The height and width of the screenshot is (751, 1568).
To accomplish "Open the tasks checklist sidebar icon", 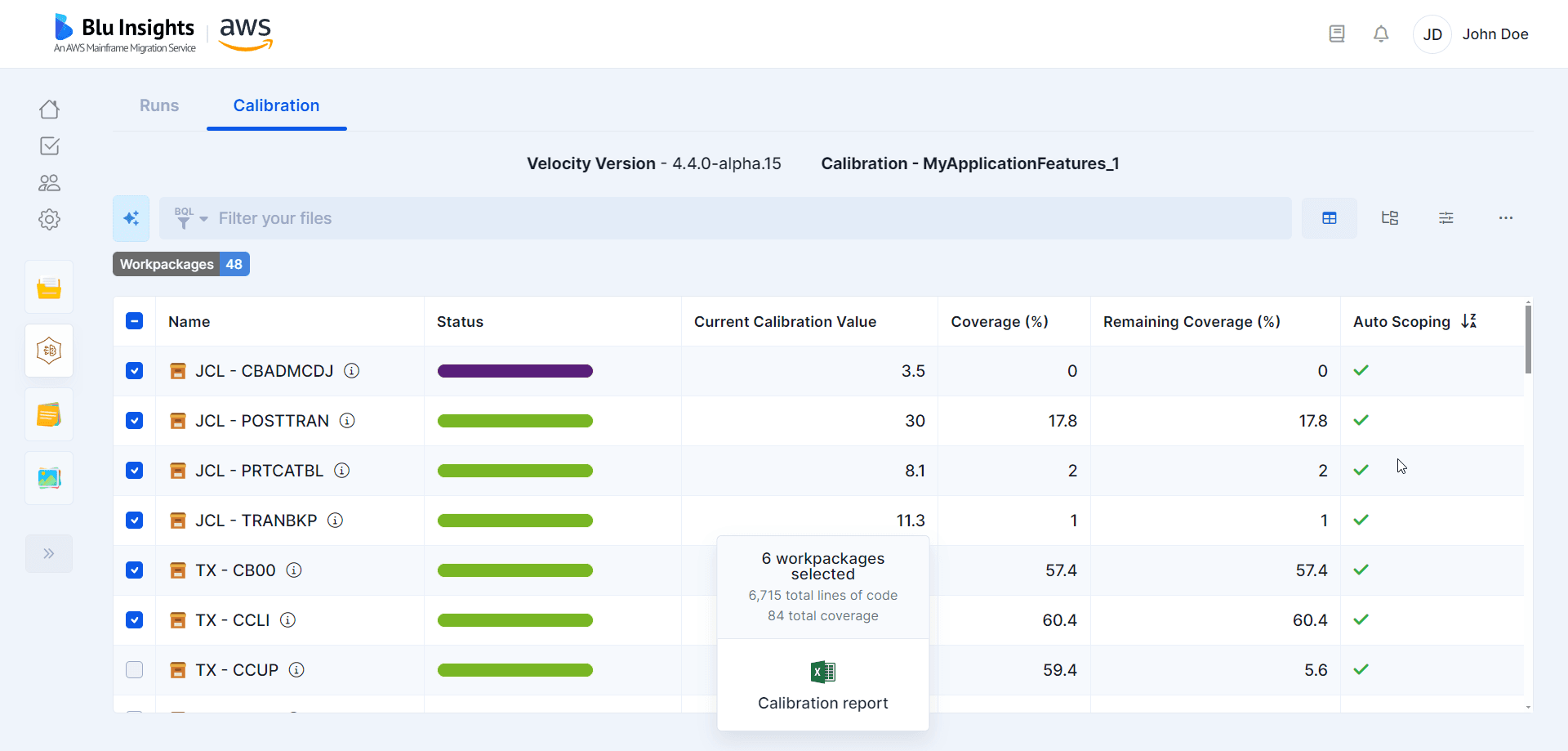I will point(49,145).
